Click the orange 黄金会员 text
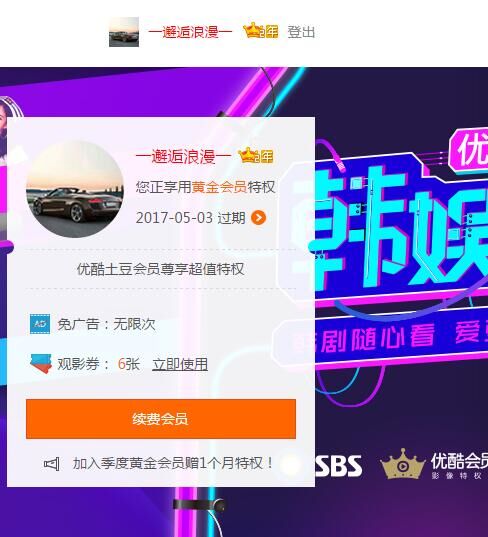Screen dimensions: 488x537 [x=219, y=187]
